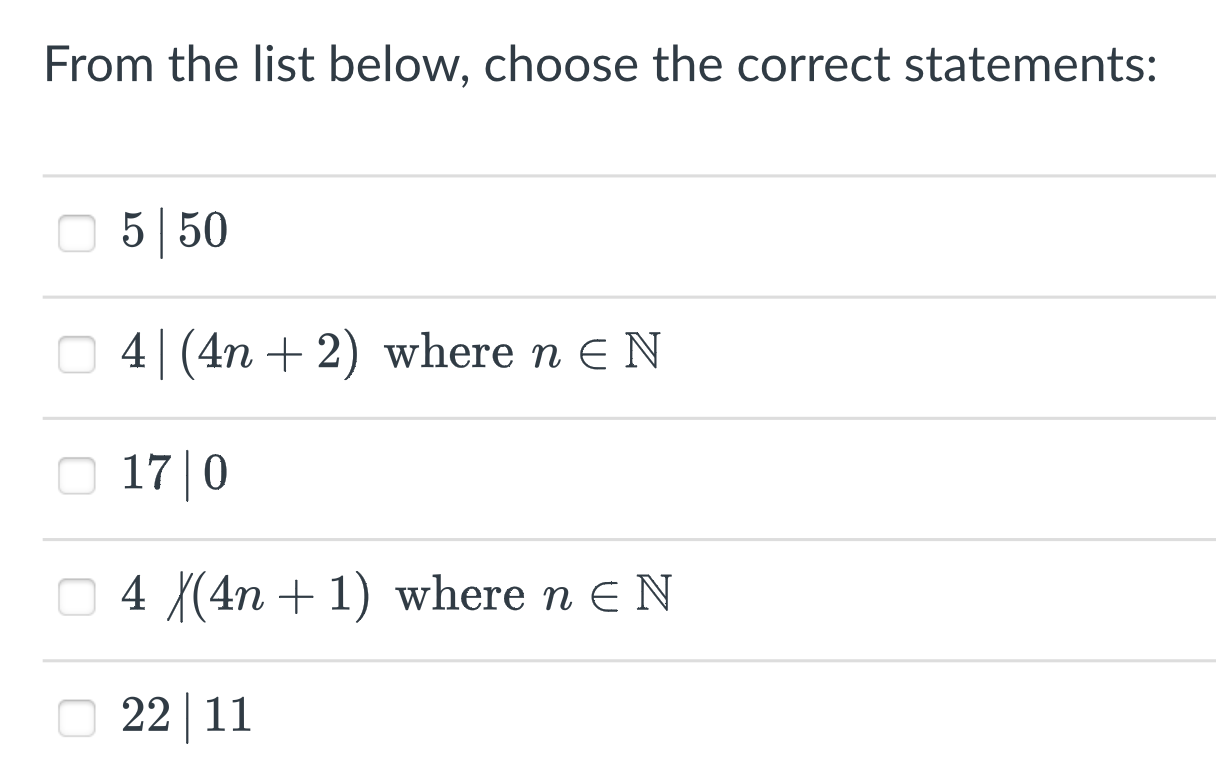
Task: Click the '17 | 0' statement text
Action: point(175,475)
